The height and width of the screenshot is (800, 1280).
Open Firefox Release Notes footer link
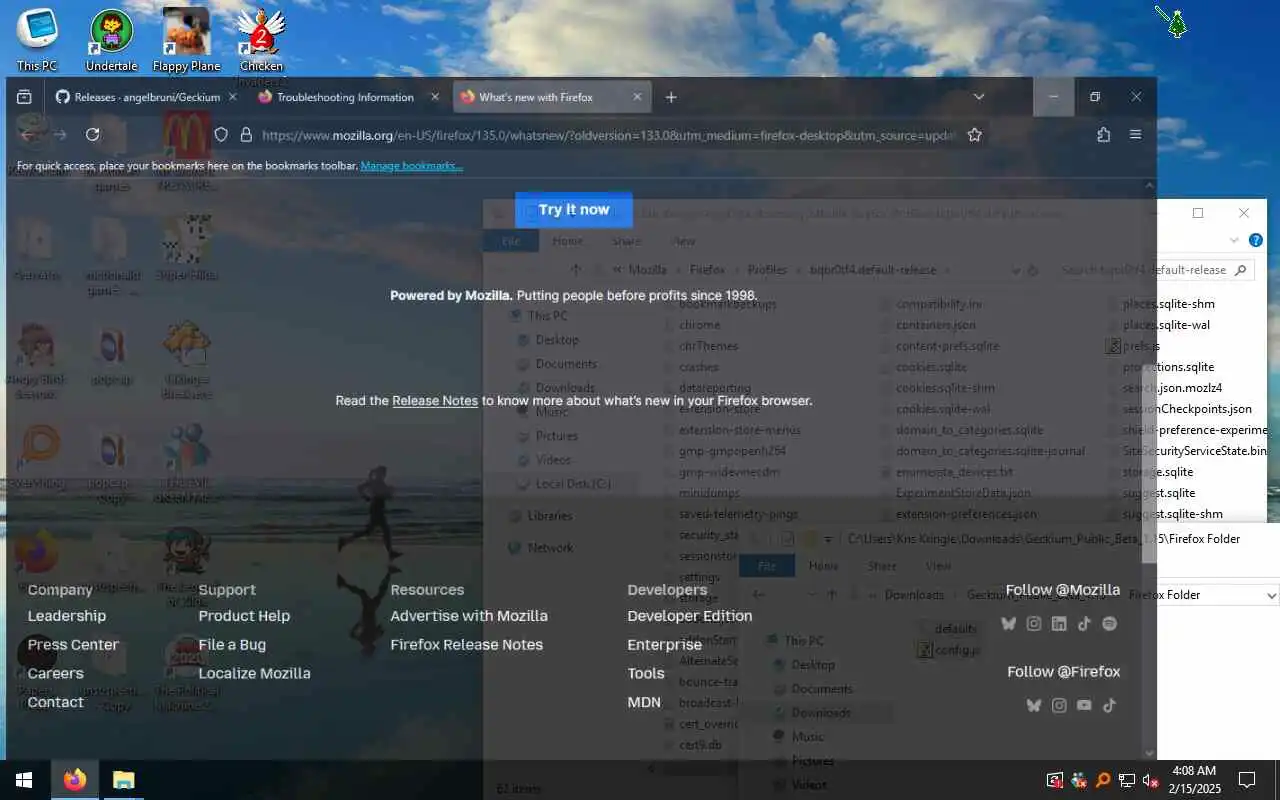tap(467, 645)
